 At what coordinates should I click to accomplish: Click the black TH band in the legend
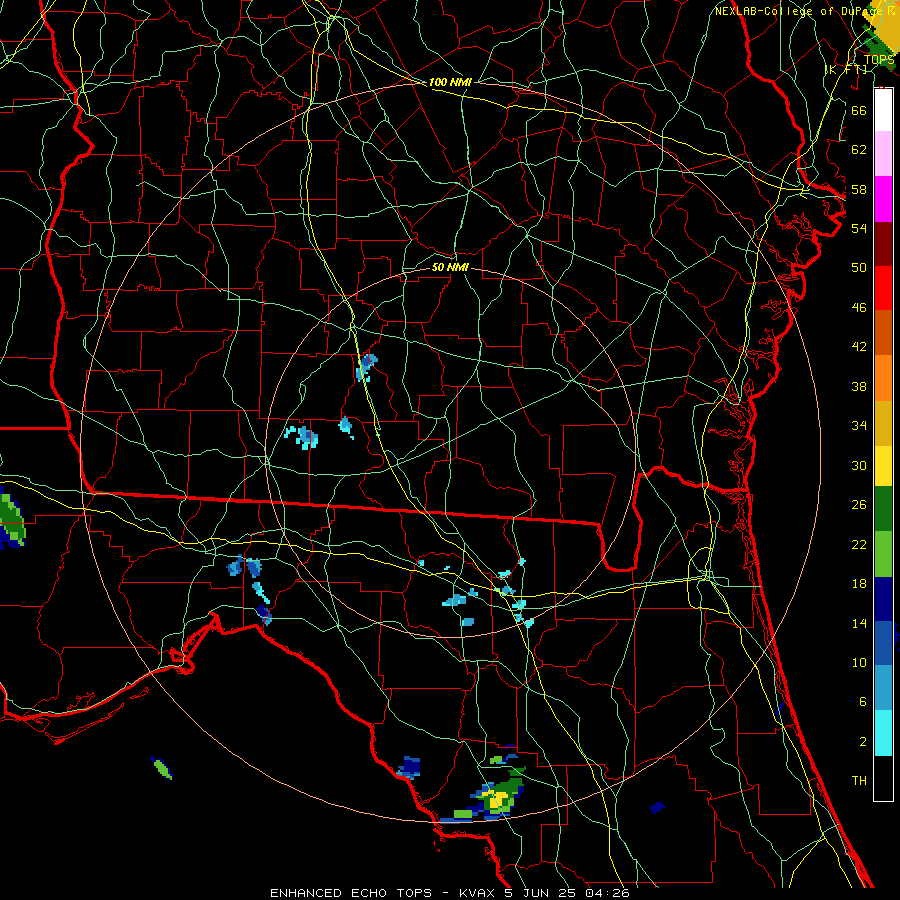click(x=883, y=778)
